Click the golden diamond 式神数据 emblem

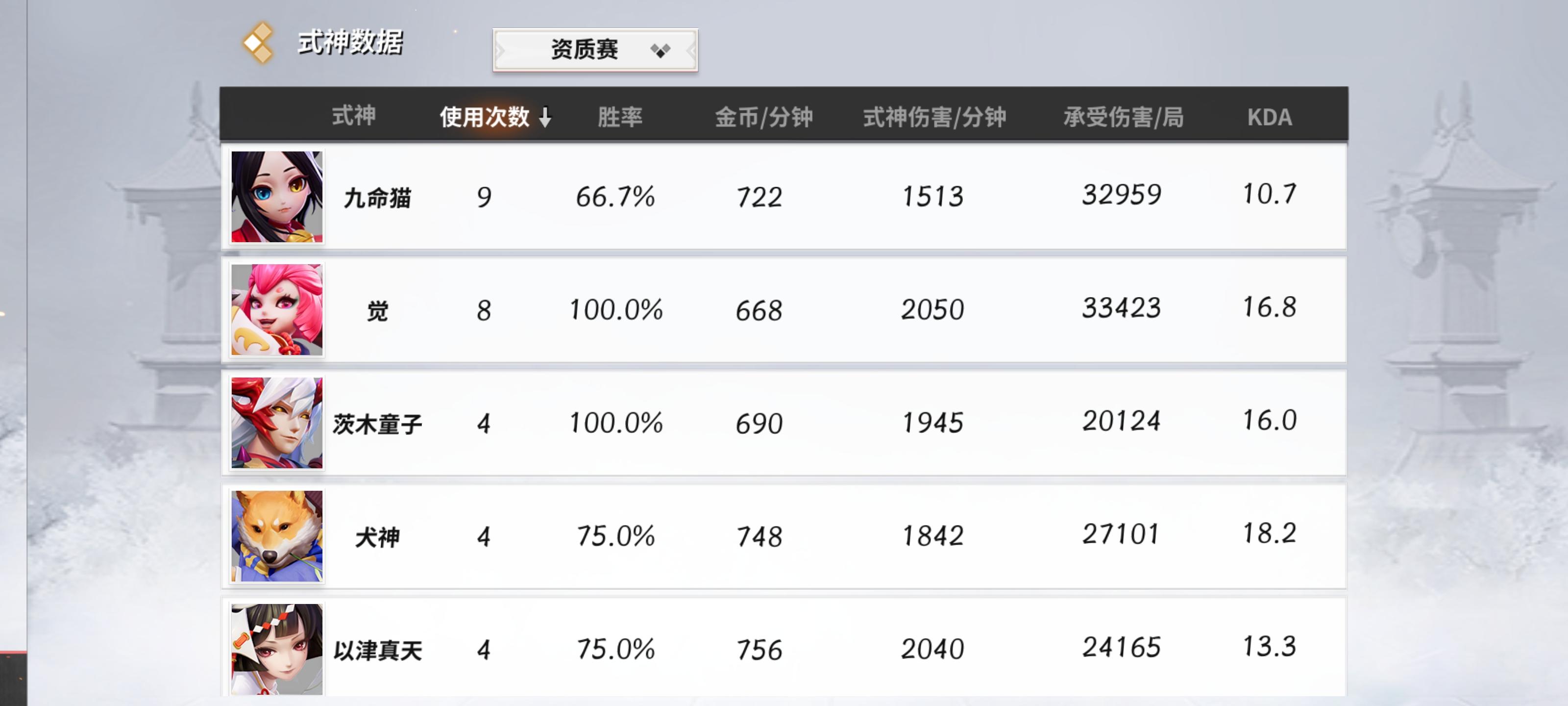(258, 43)
